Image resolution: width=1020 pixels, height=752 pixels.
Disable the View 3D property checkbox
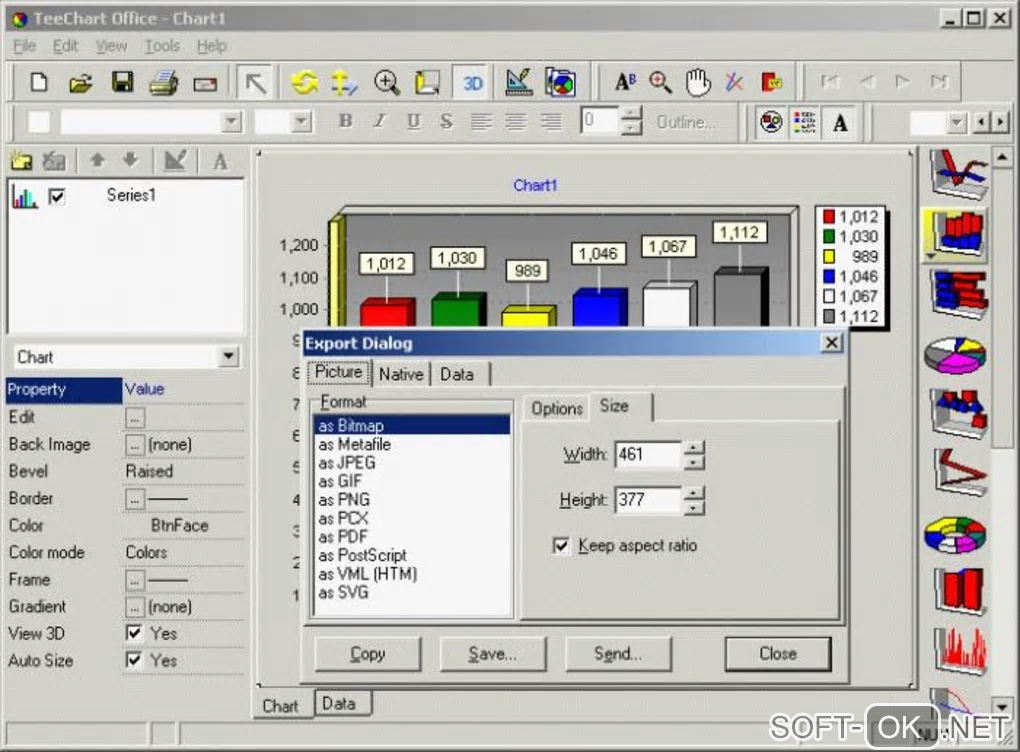pos(133,633)
